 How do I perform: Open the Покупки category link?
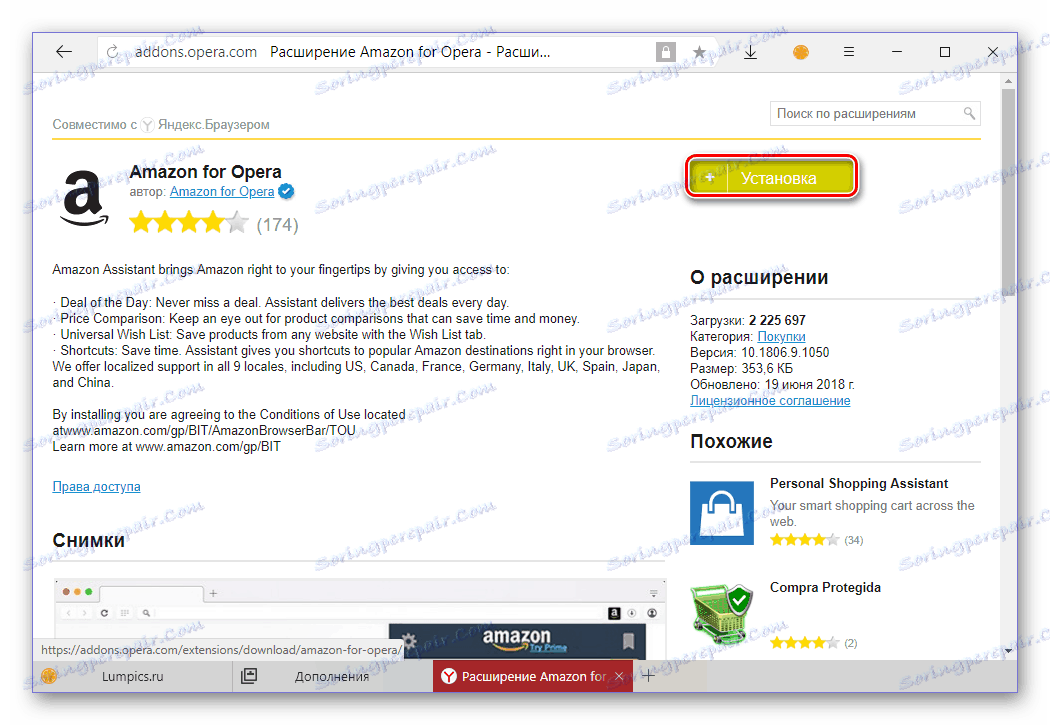pyautogui.click(x=781, y=337)
